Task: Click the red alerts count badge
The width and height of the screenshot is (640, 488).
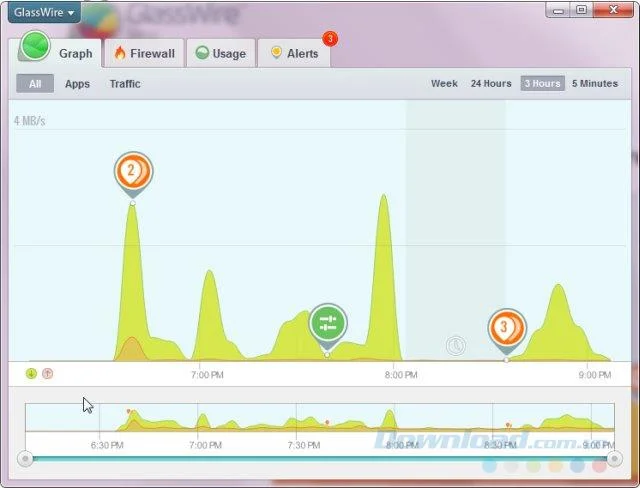Action: click(x=330, y=39)
